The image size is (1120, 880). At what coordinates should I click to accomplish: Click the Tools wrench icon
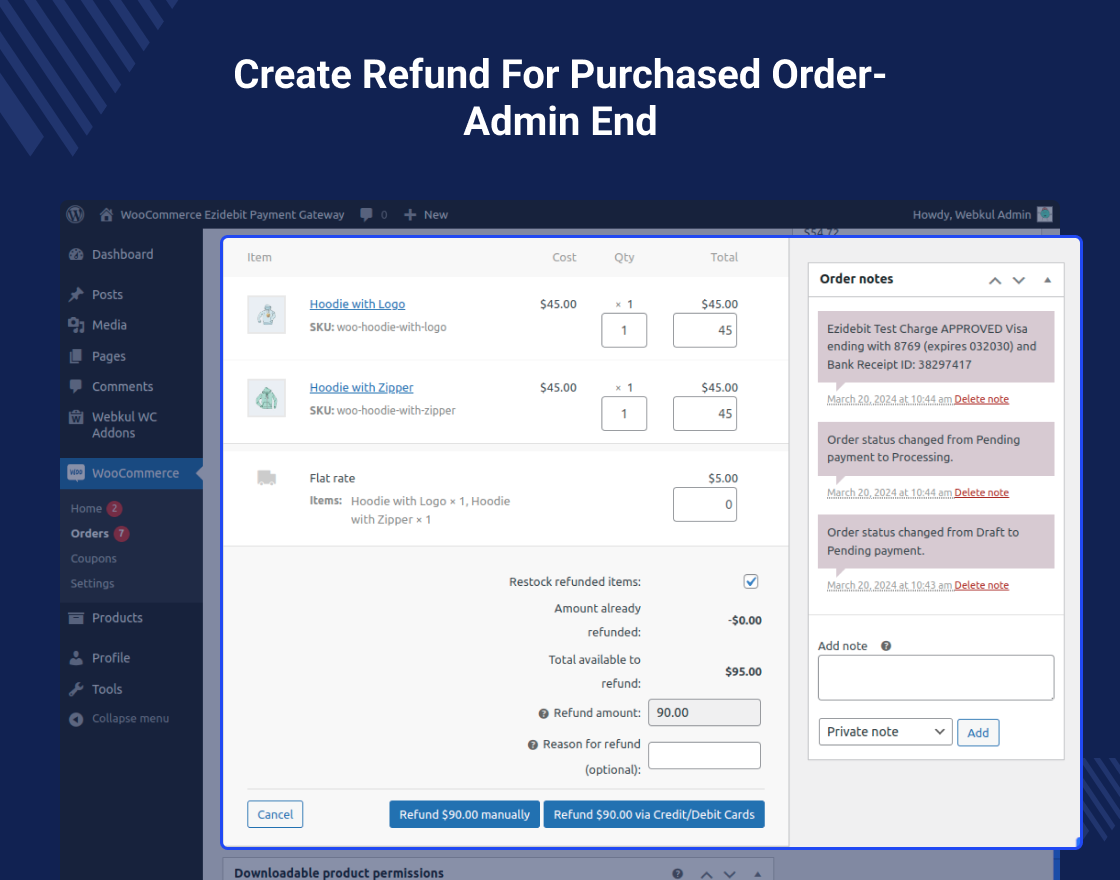tap(76, 689)
